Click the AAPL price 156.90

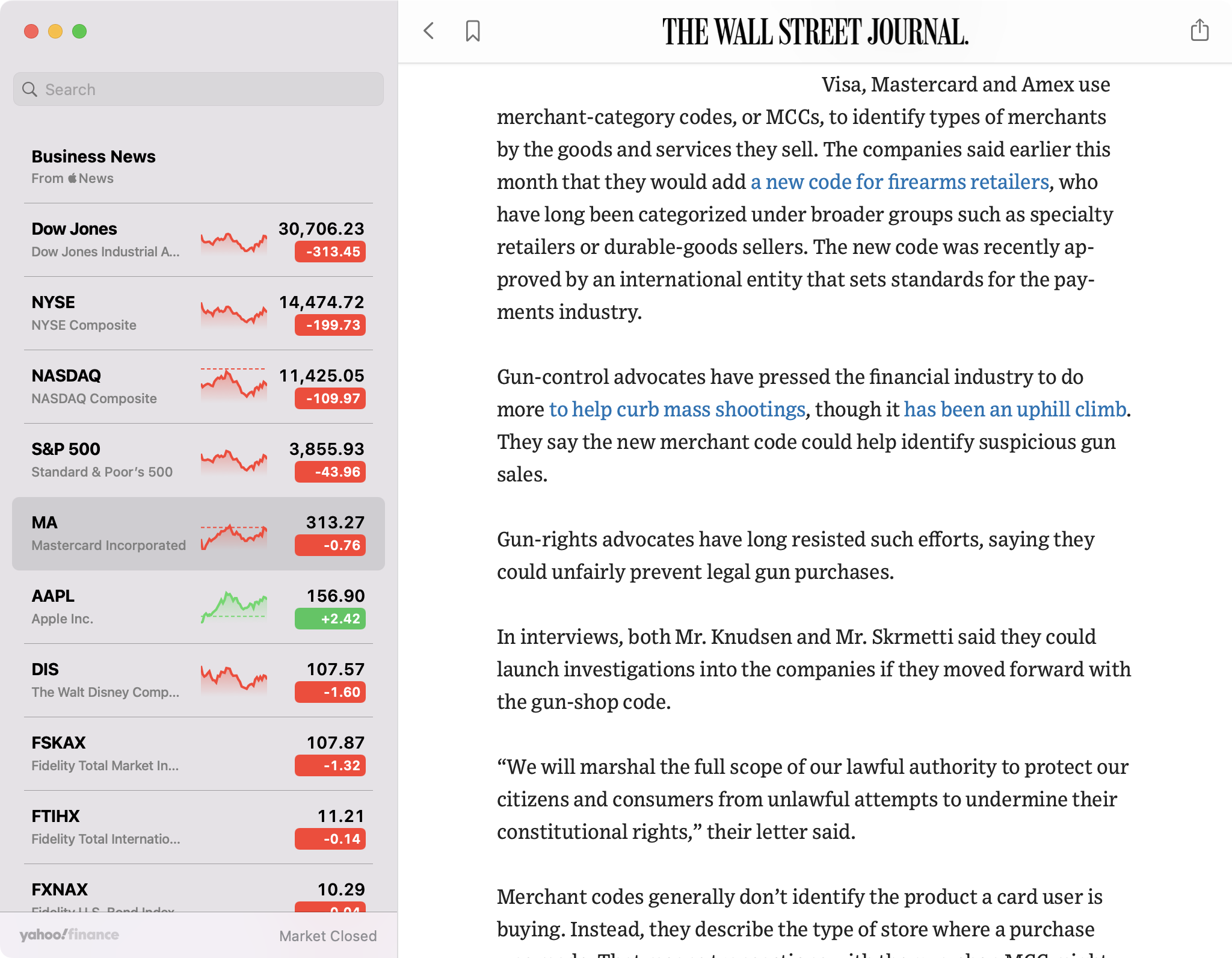click(x=336, y=596)
